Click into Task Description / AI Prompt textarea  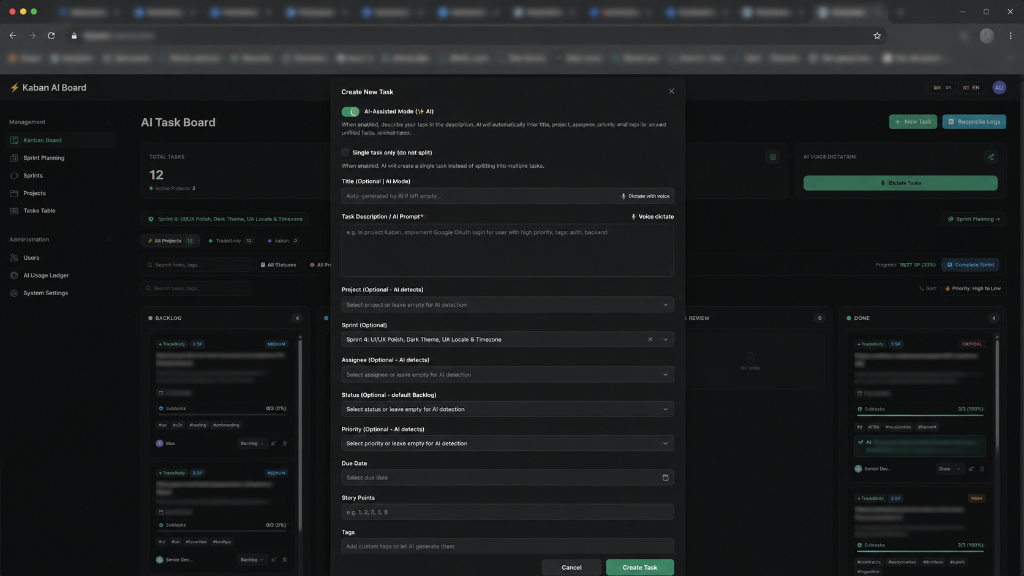507,250
